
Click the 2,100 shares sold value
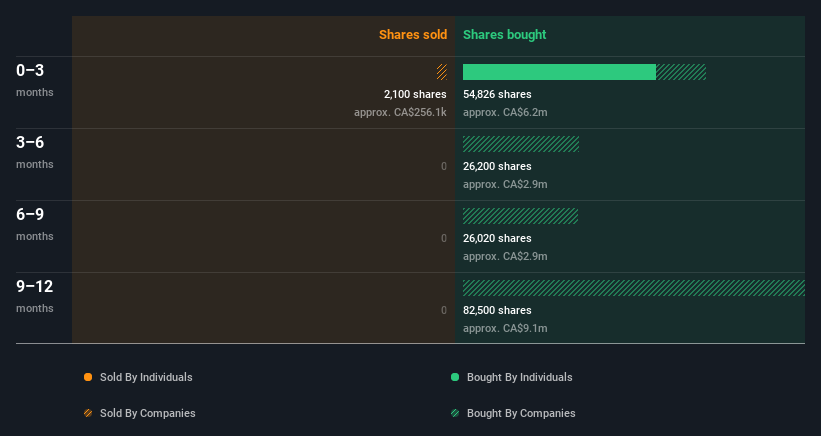(x=415, y=94)
